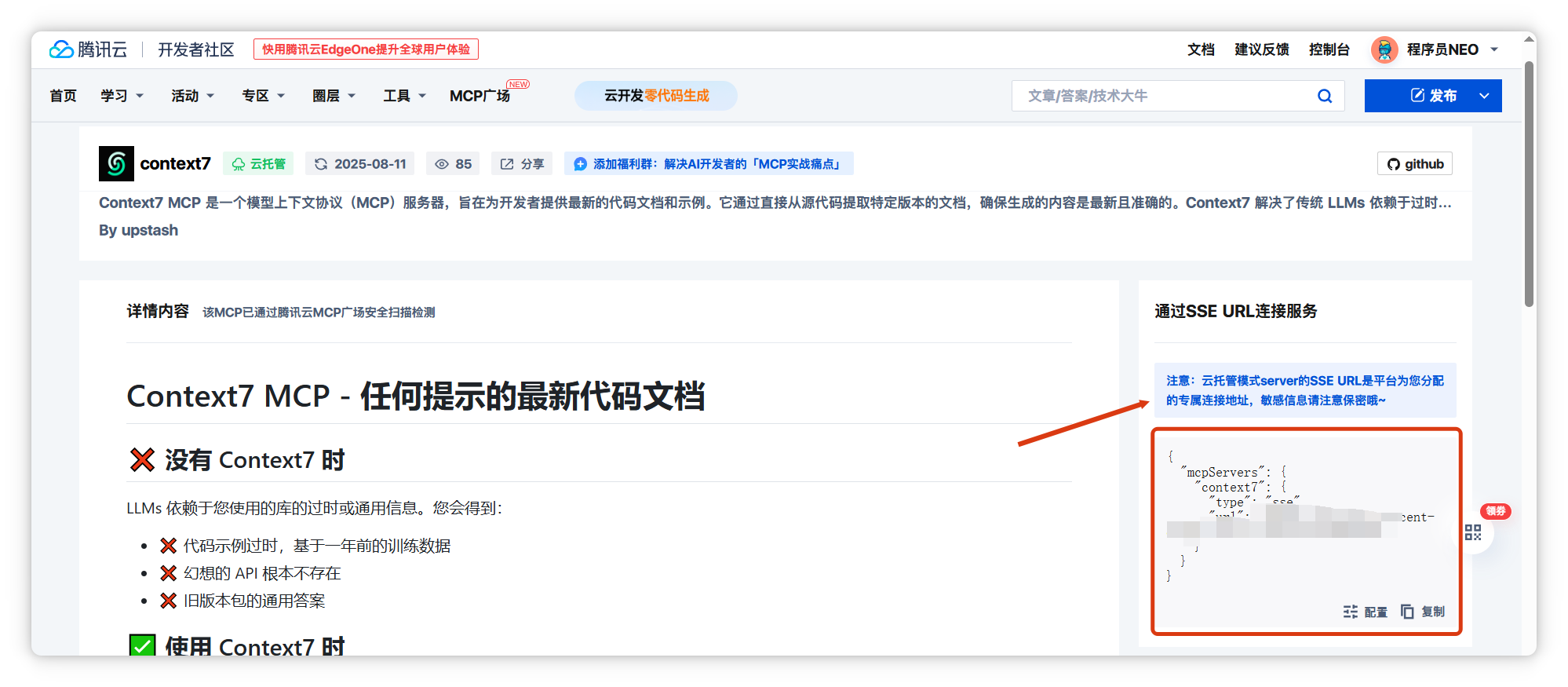Click the 配置 configure button
Image resolution: width=1568 pixels, height=687 pixels.
1366,612
